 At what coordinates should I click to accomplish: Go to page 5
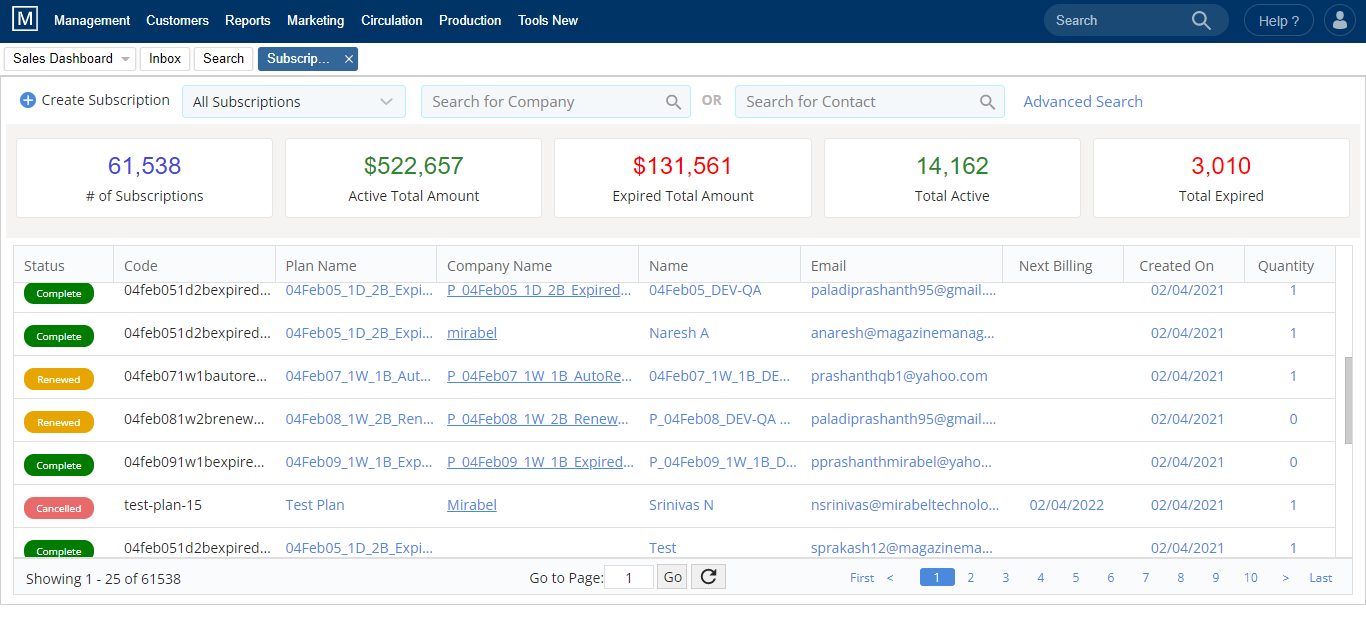click(x=1076, y=577)
